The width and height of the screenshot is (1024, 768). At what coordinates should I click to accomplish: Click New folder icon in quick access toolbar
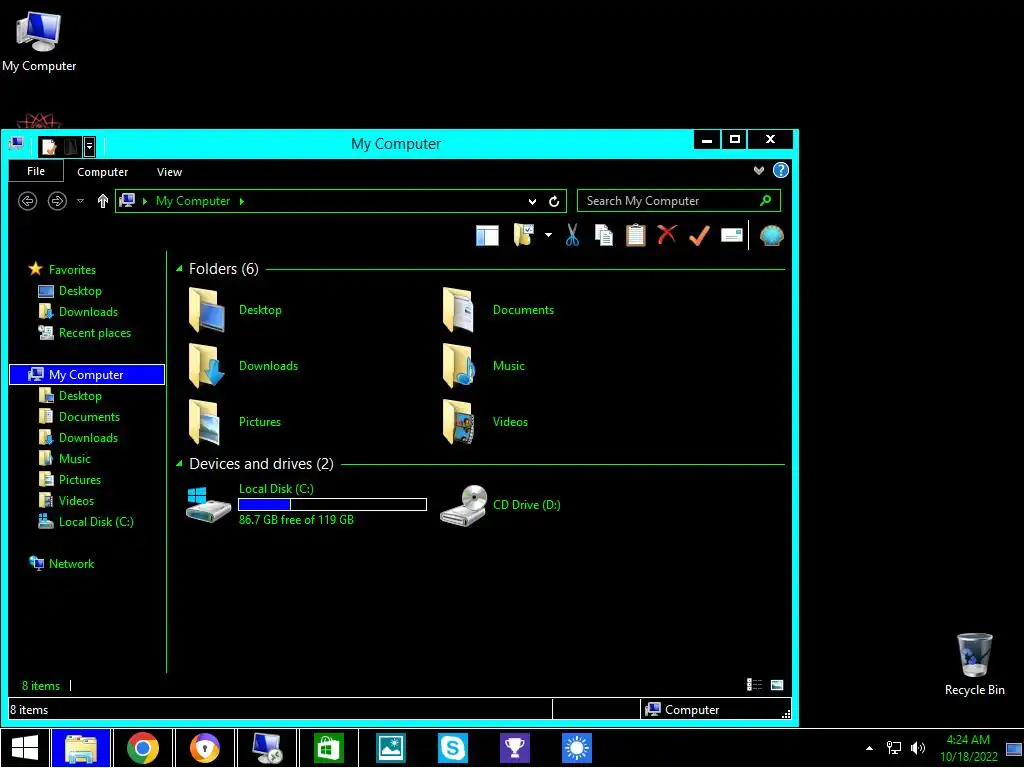pos(71,146)
